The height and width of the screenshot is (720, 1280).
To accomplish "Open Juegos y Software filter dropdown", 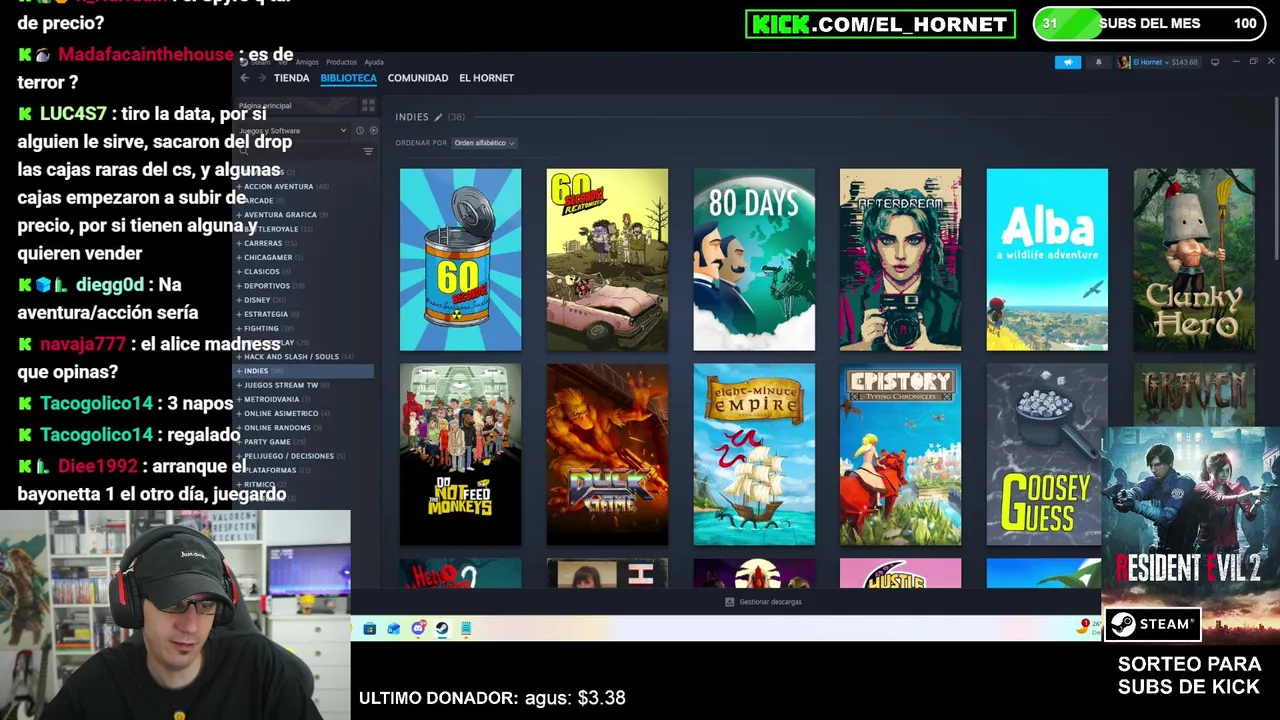I will tap(292, 131).
